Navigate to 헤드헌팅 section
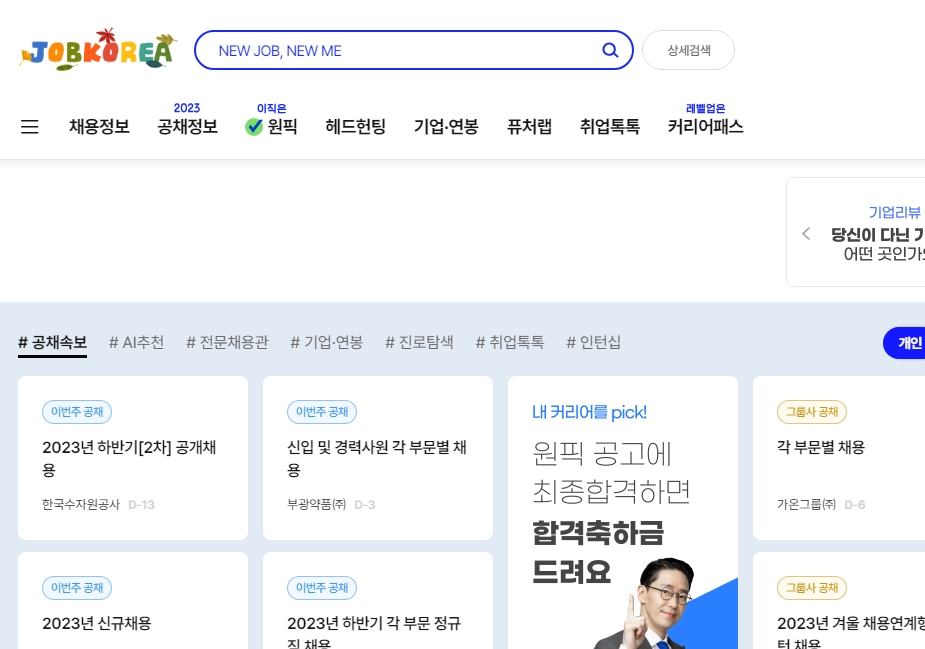This screenshot has height=649, width=925. 356,127
